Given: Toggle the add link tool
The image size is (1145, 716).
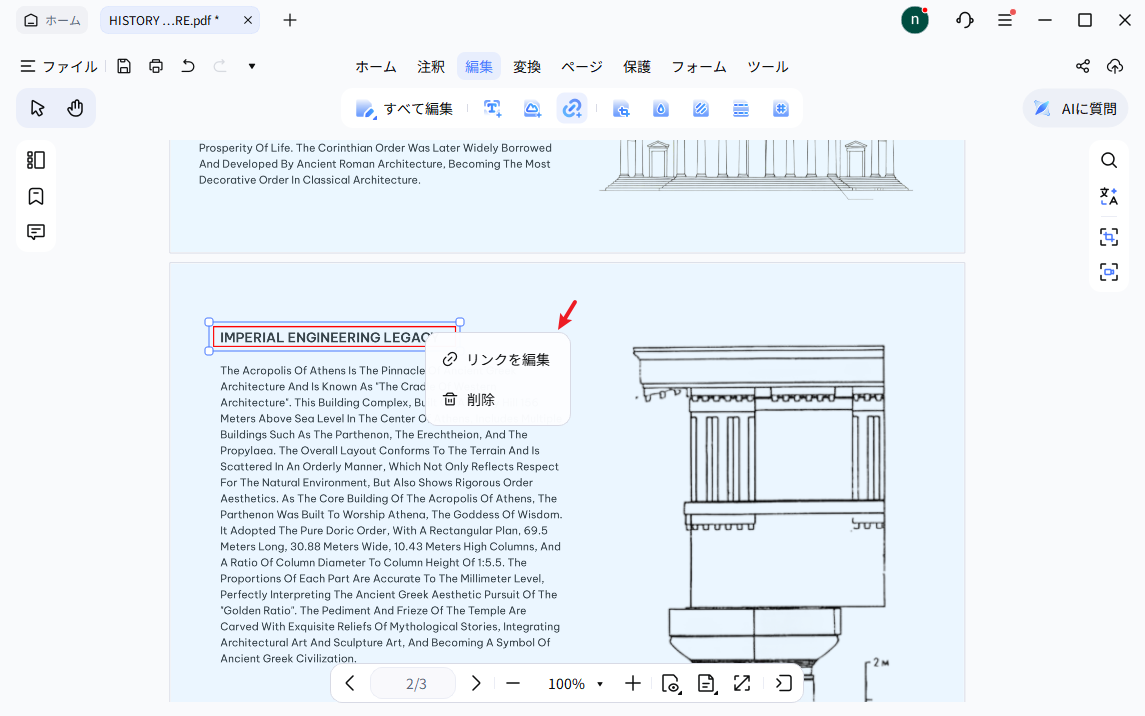Looking at the screenshot, I should point(572,109).
